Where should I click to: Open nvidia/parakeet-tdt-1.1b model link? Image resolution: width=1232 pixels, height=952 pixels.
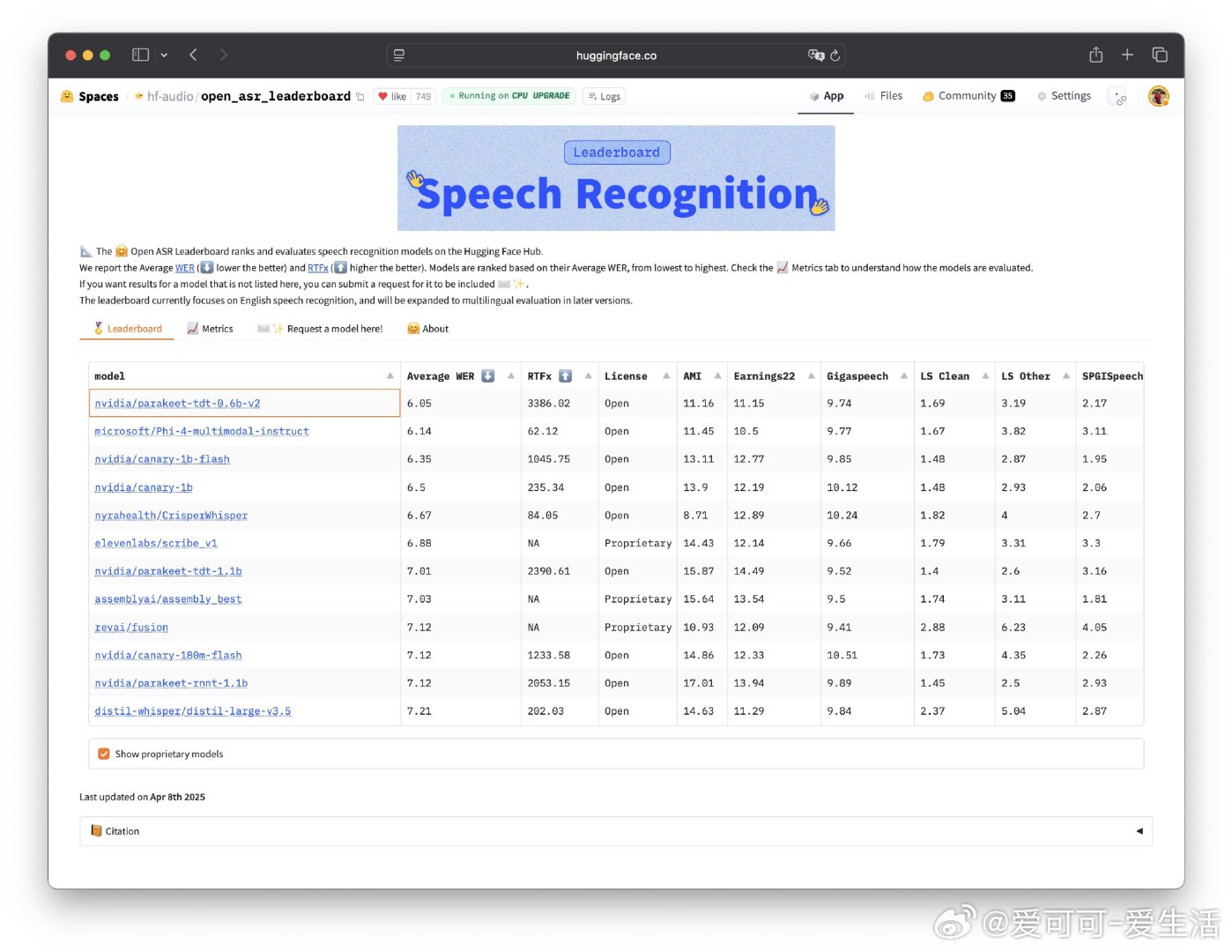point(168,572)
